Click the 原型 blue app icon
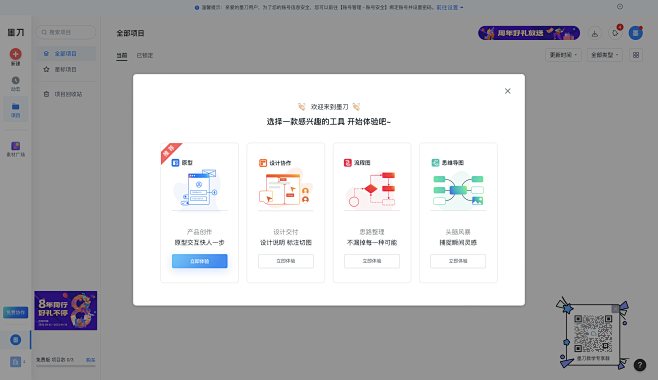 tap(175, 163)
